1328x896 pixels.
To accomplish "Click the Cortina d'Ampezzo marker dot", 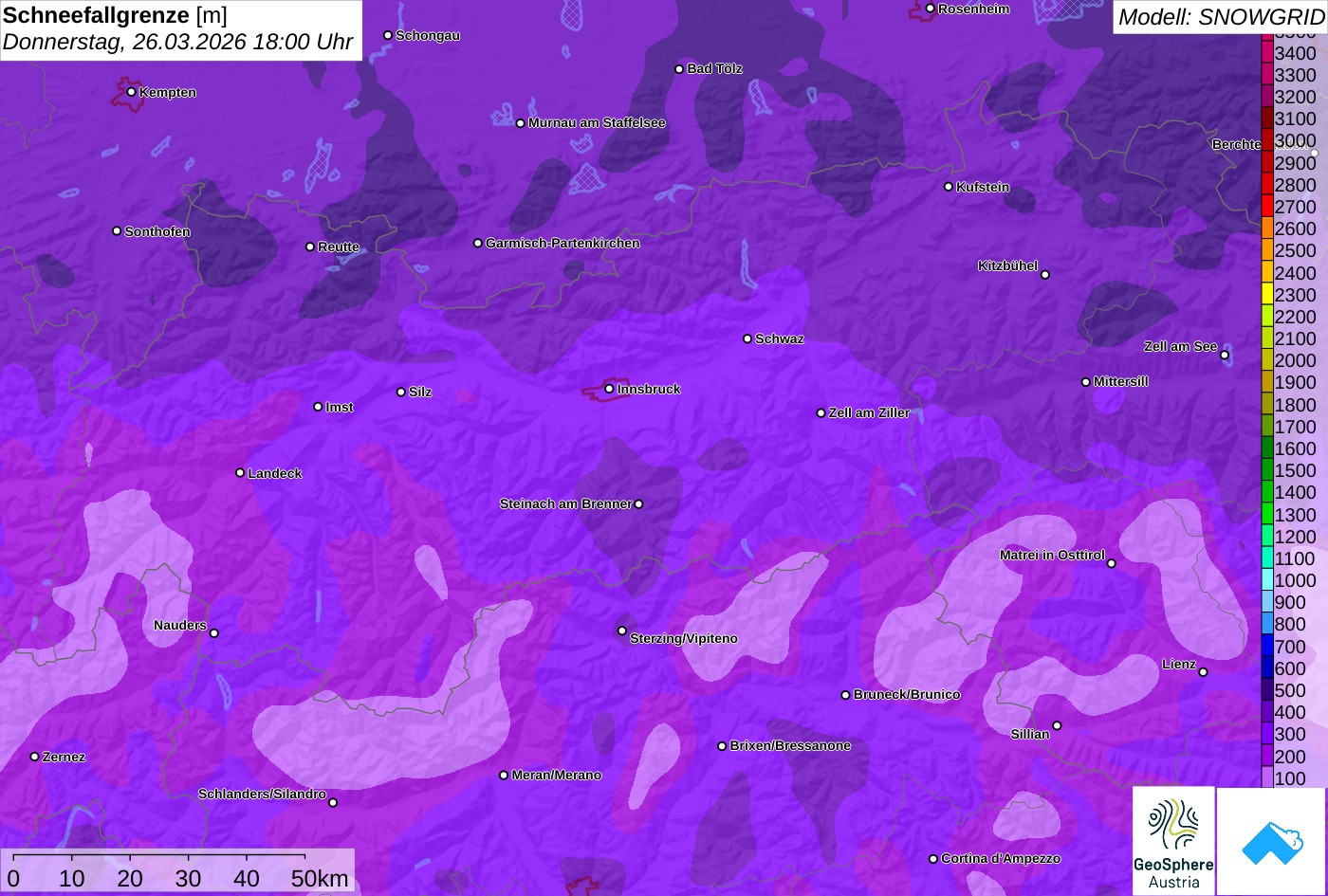I will pyautogui.click(x=932, y=859).
